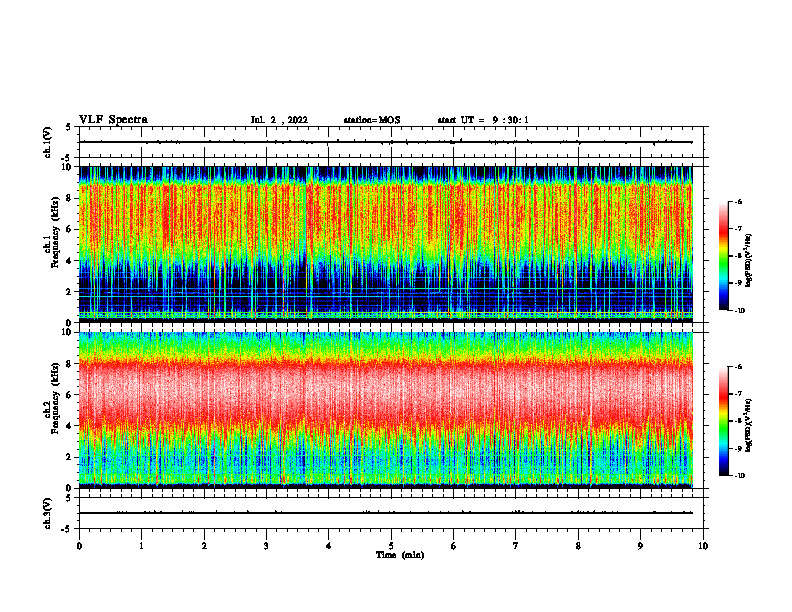Screen dimensions: 792x612
Task: Click the "-5" tick on ch.3(V) axis
Action: [x=68, y=529]
